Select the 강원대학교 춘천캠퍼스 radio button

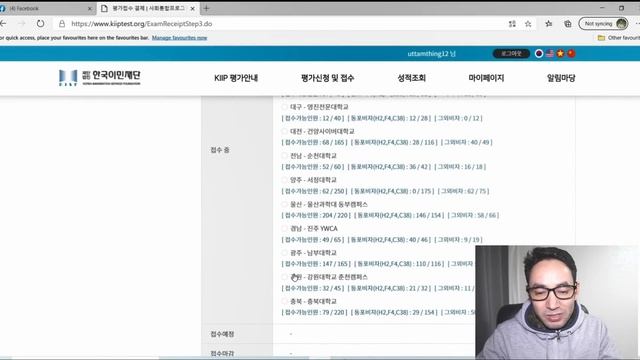(x=284, y=277)
